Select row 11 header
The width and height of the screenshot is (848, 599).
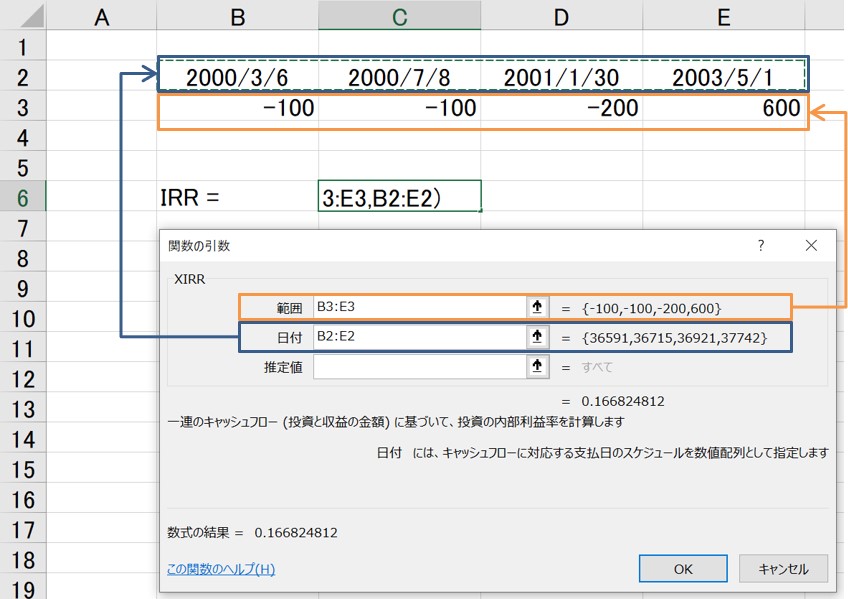click(x=23, y=349)
